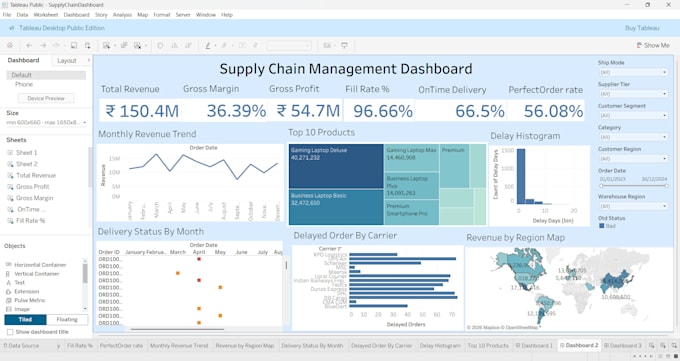Open the Ship Mode filter dropdown
This screenshot has width=680, height=361.
[x=633, y=72]
